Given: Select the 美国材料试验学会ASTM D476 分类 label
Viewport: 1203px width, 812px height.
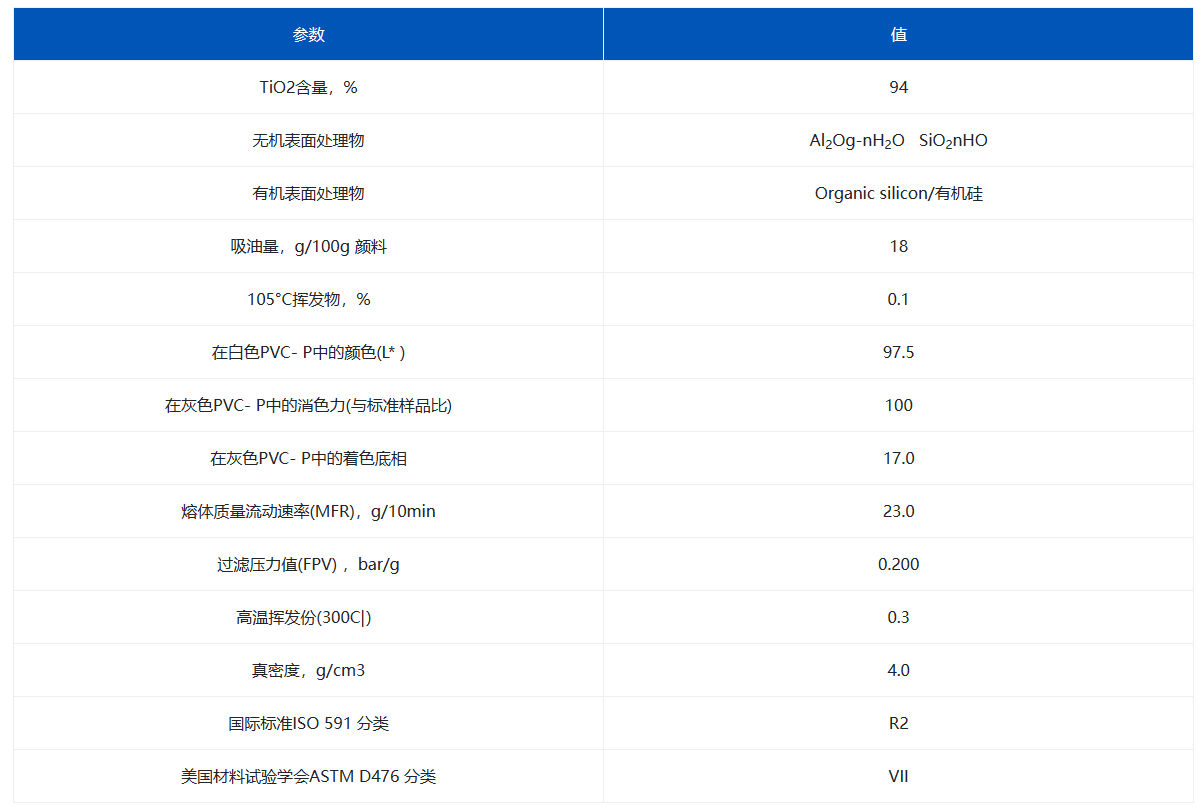Looking at the screenshot, I should coord(308,776).
